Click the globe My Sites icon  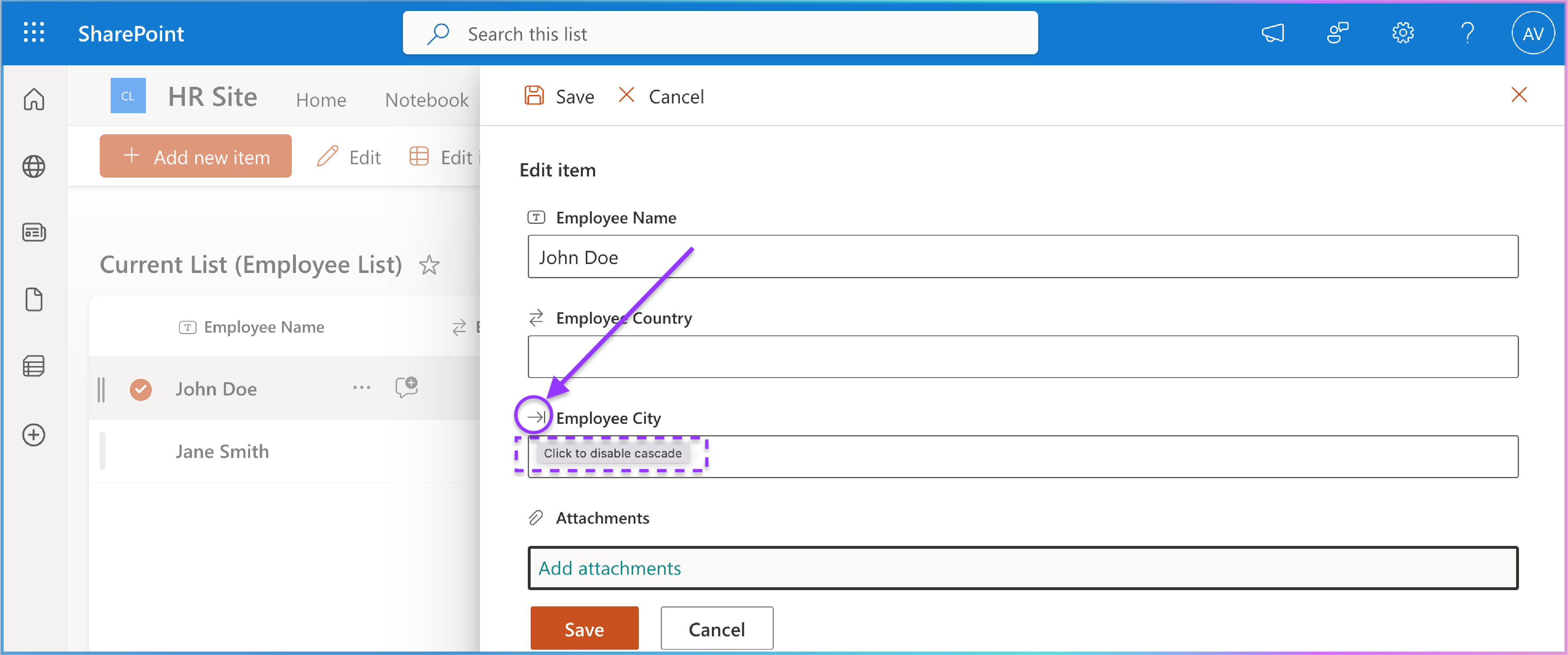34,166
